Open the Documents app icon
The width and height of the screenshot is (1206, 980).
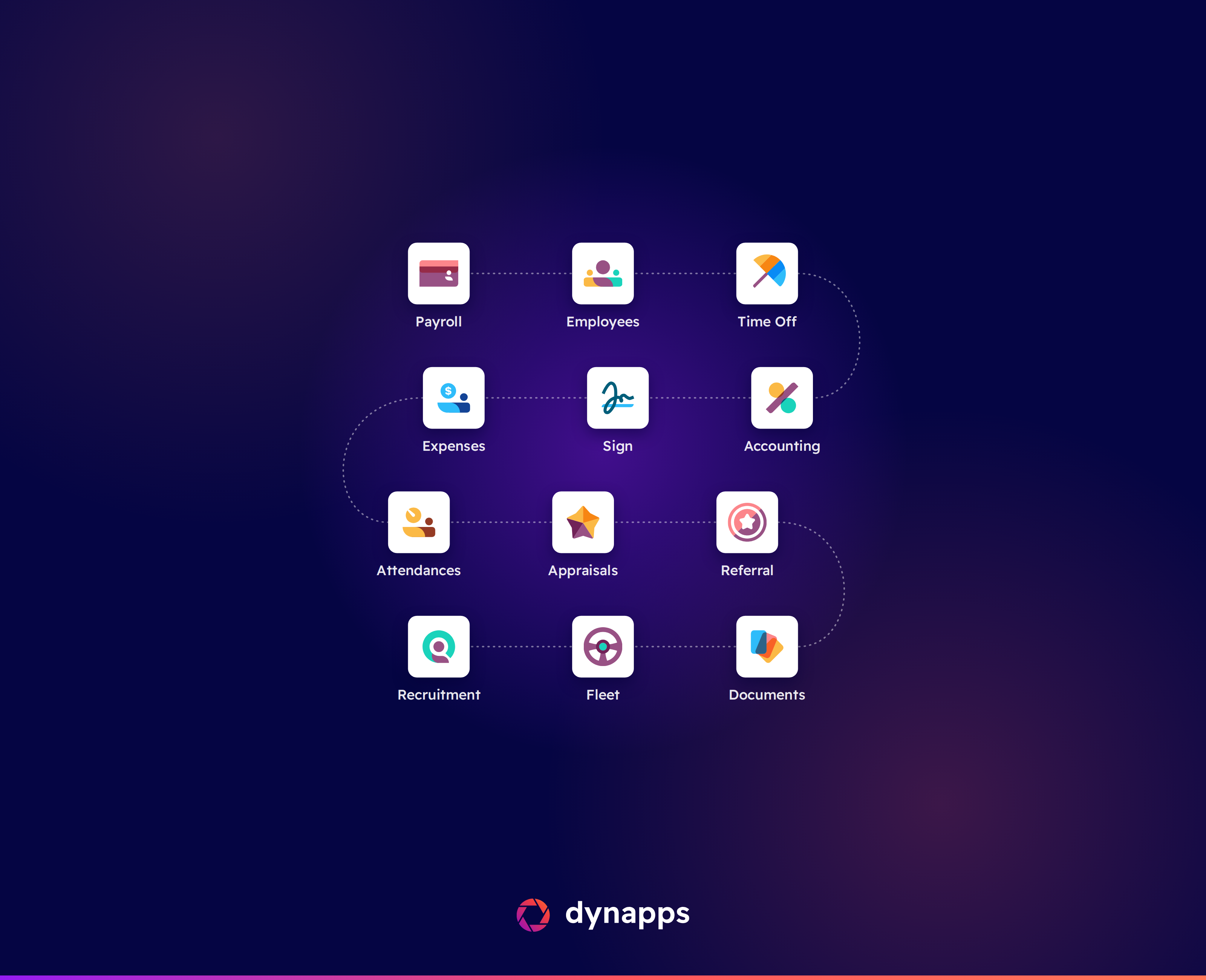tap(767, 646)
